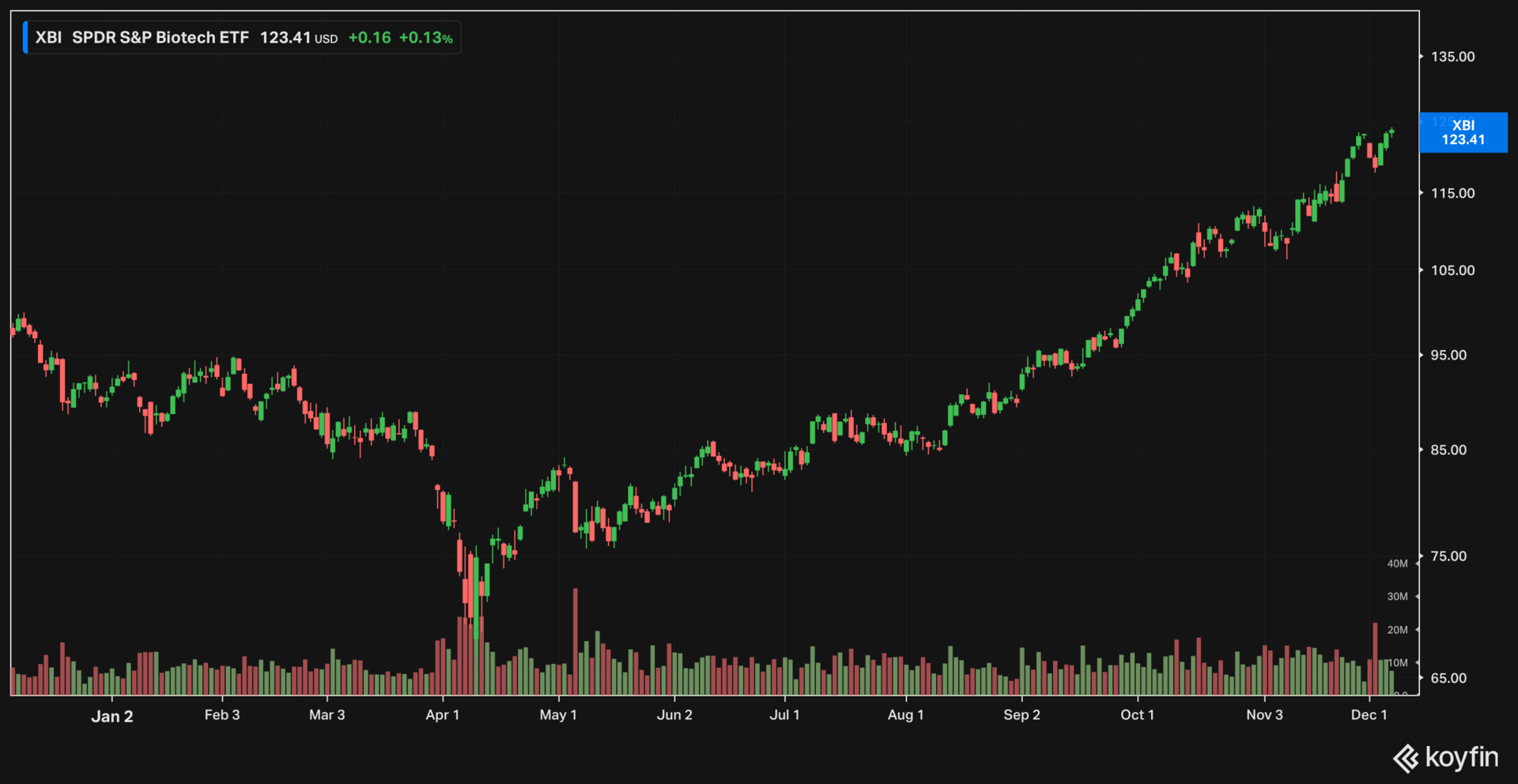
Task: Click the Aug 1 date label
Action: click(906, 715)
